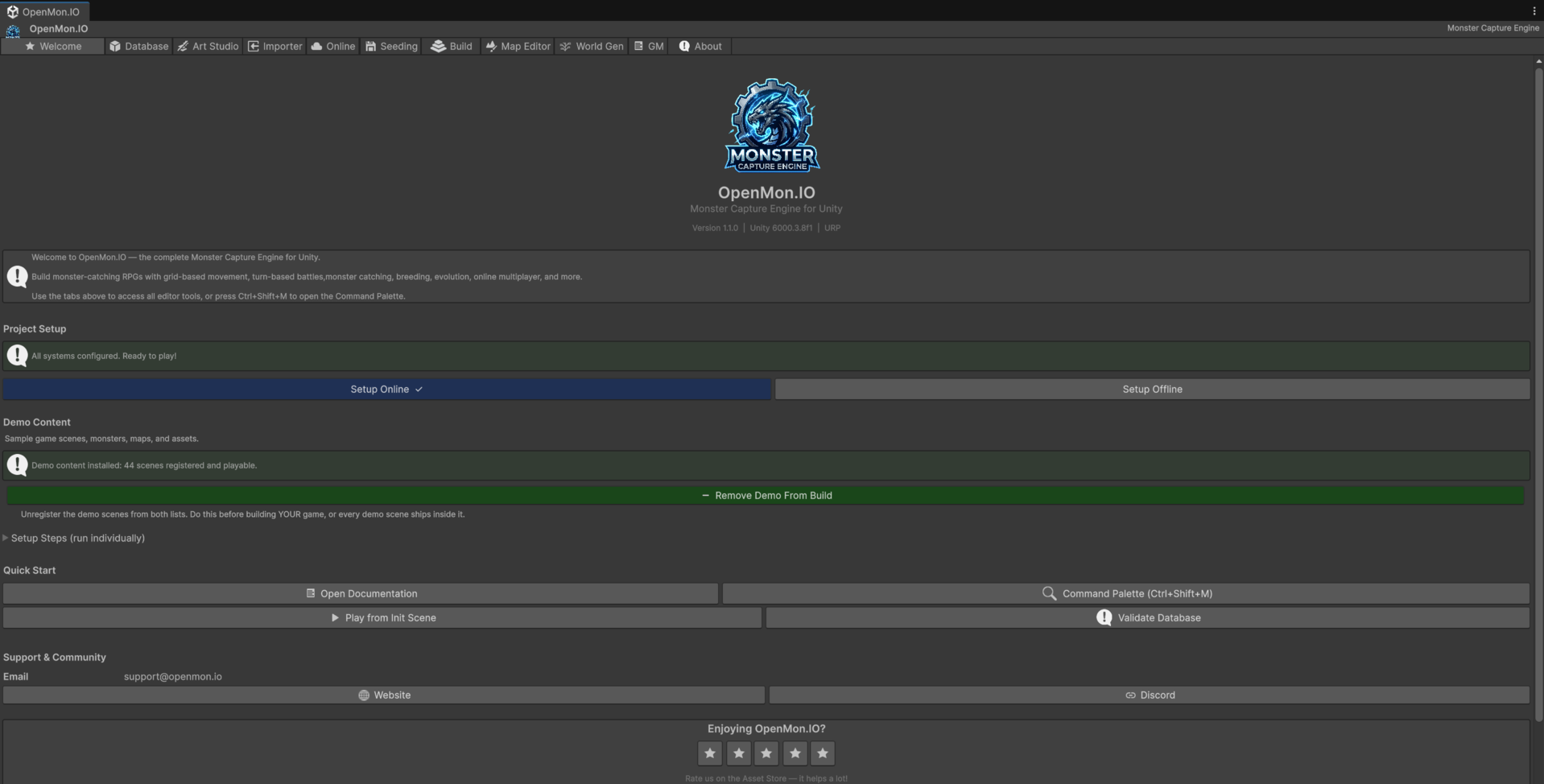1544x784 pixels.
Task: Click the OpenMon.IO window title tab
Action: [44, 11]
